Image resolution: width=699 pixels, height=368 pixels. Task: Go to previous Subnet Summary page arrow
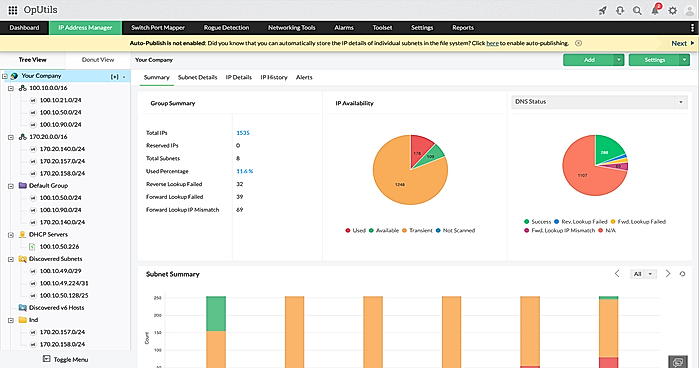tap(617, 273)
